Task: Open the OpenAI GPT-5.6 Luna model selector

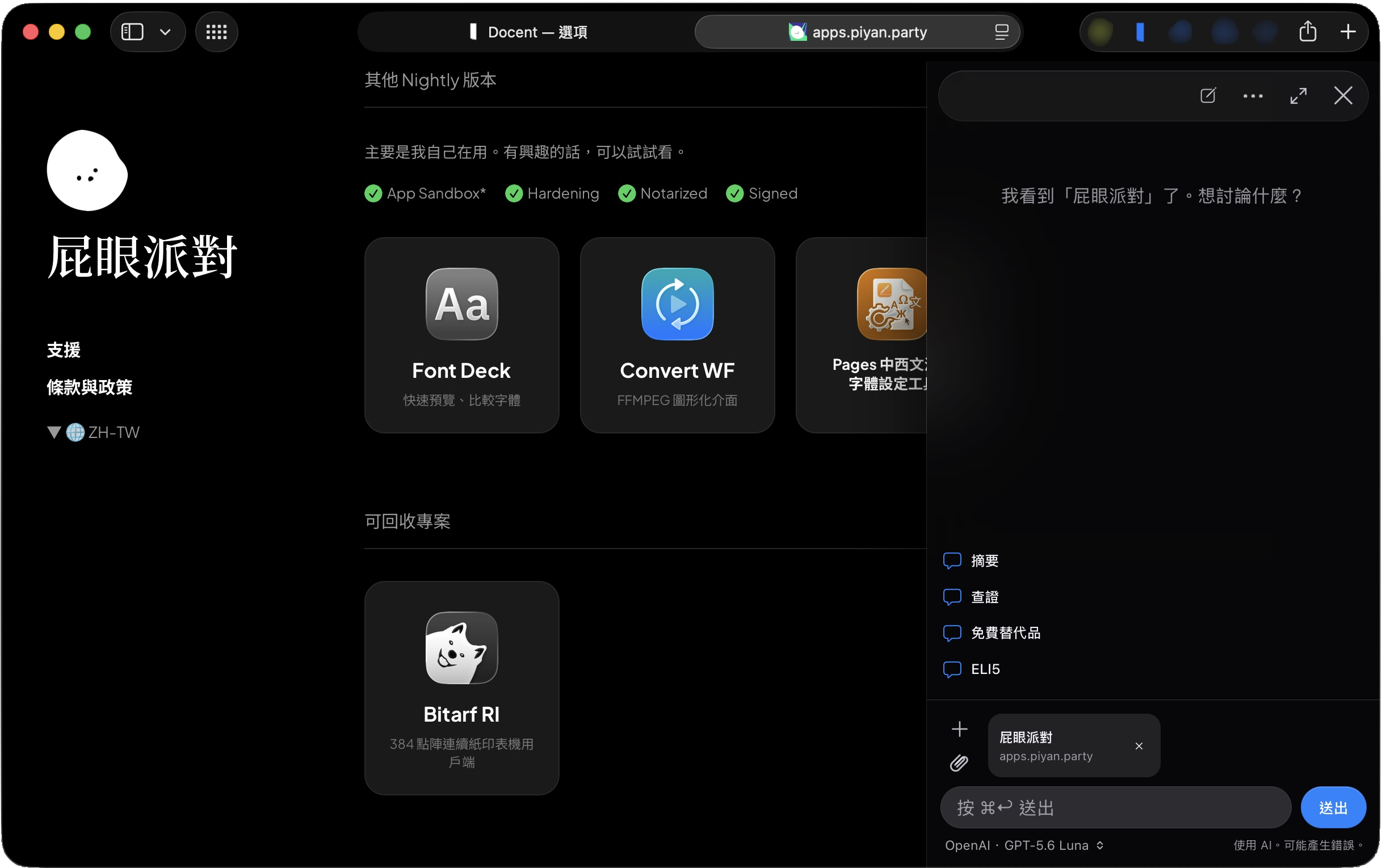Action: pyautogui.click(x=1024, y=846)
